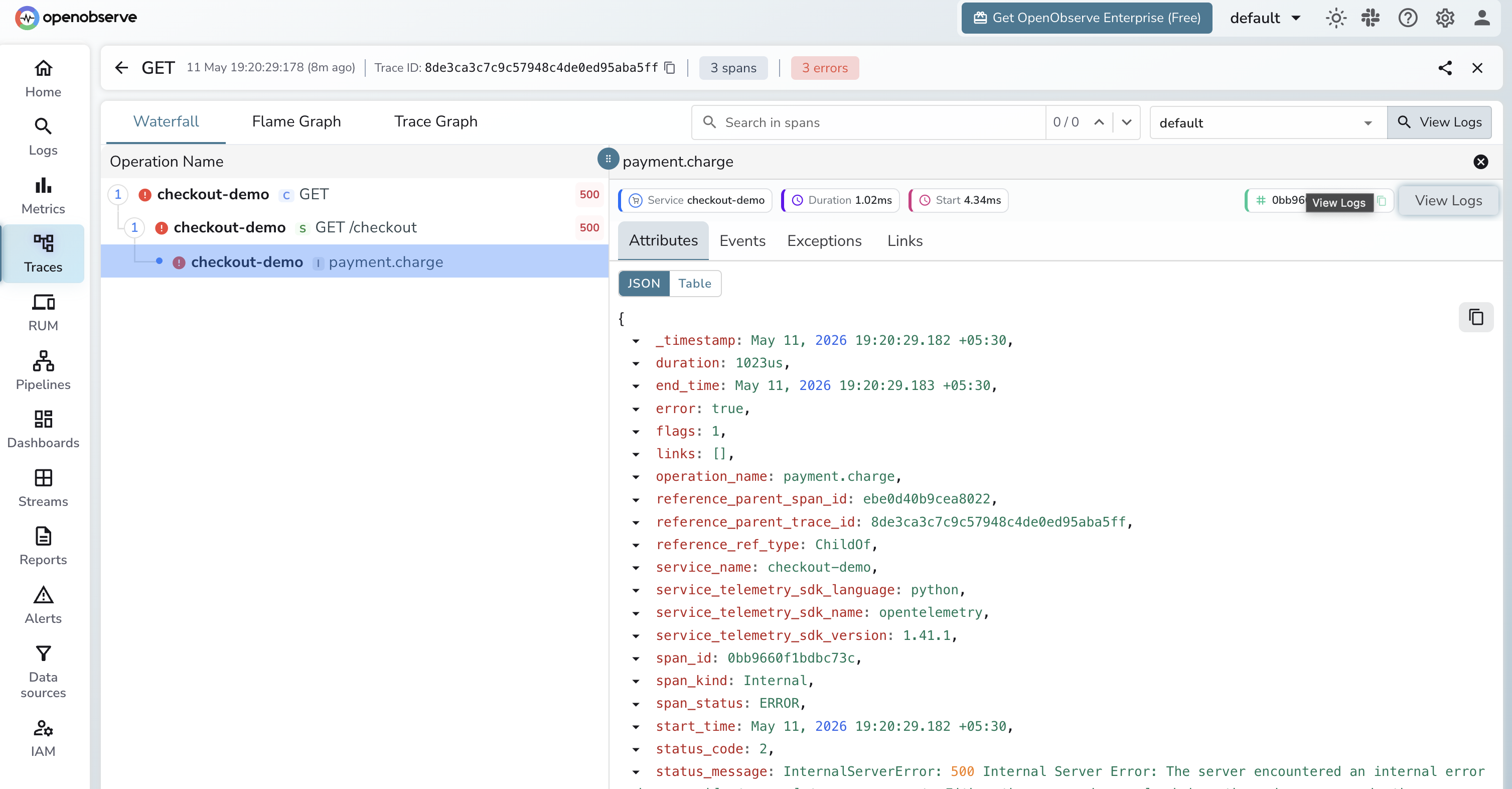This screenshot has height=789, width=1512.
Task: Open the Events tab
Action: click(x=742, y=241)
